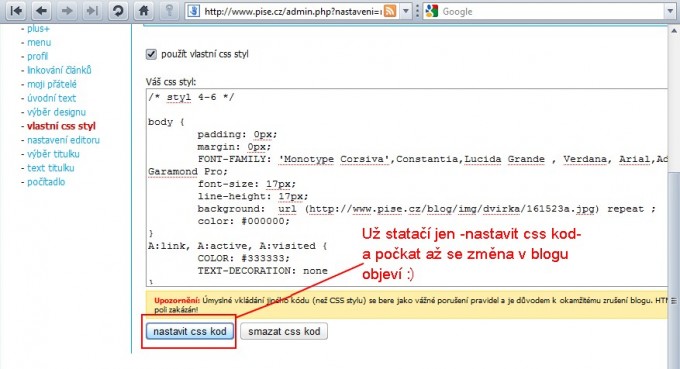This screenshot has width=680, height=369.
Task: Open 'linkování článků' sidebar link
Action: tap(59, 70)
